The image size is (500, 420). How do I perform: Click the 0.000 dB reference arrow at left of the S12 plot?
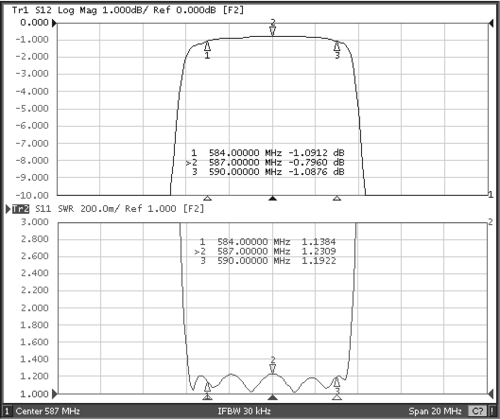click(55, 23)
